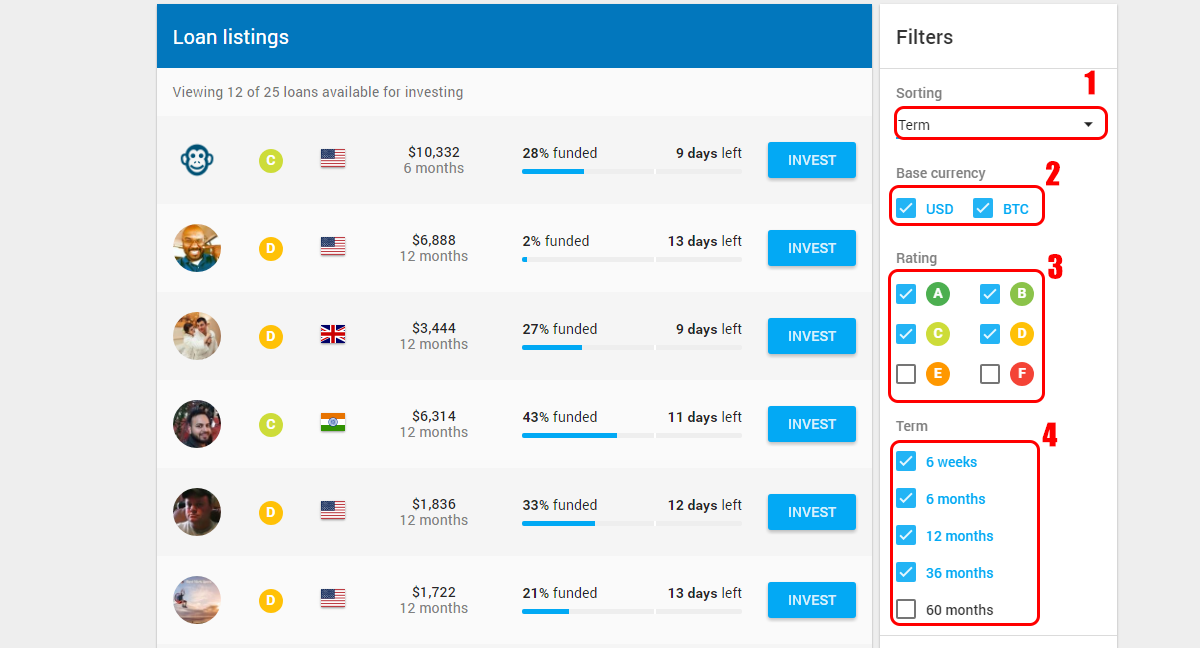Check the E rating filter checkbox
Viewport: 1200px width, 648px height.
[x=906, y=374]
